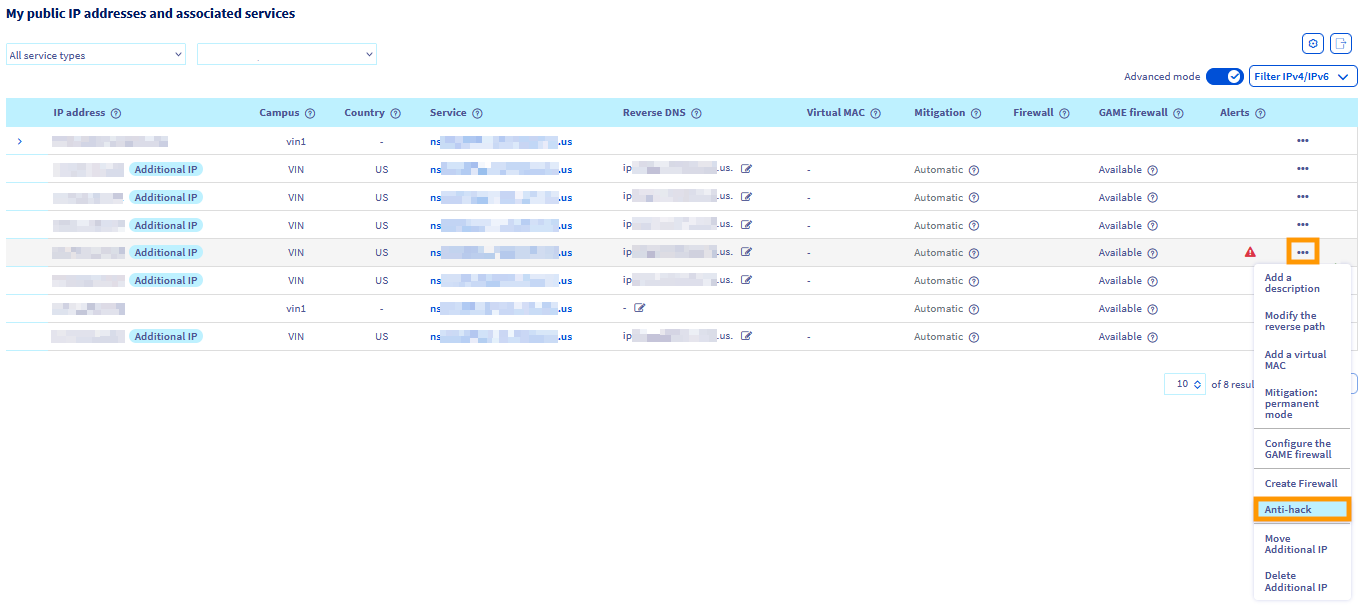This screenshot has height=607, width=1362.
Task: Edit reverse DNS with the pencil icon, second row
Action: click(746, 168)
